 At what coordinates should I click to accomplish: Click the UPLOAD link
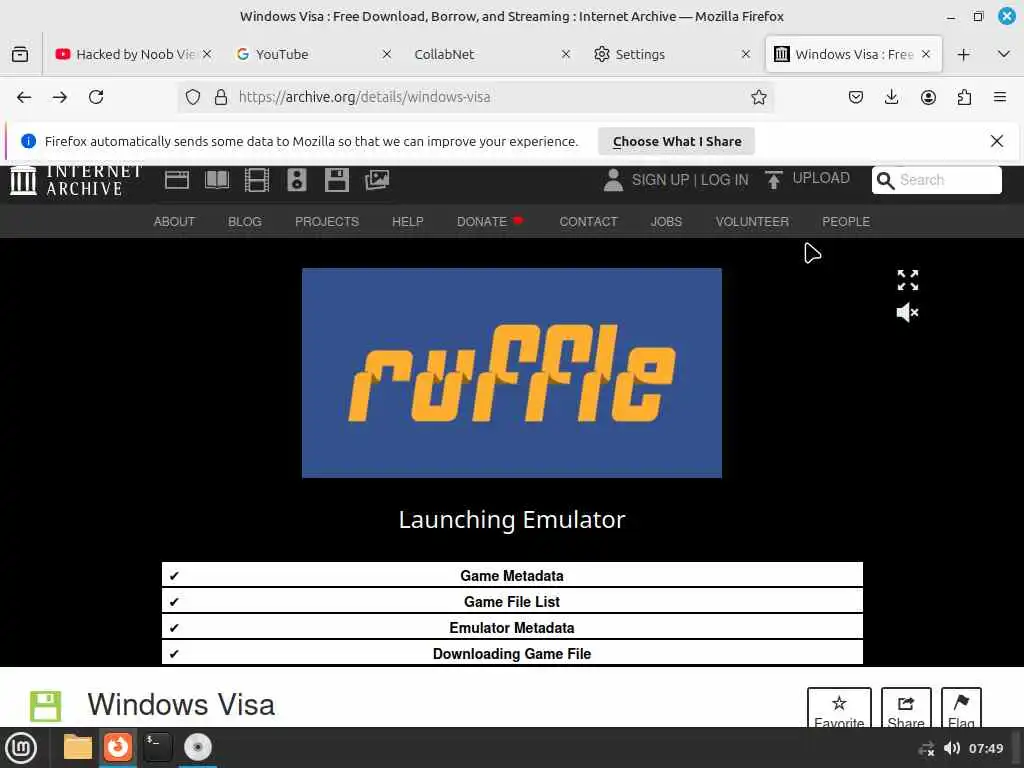821,178
